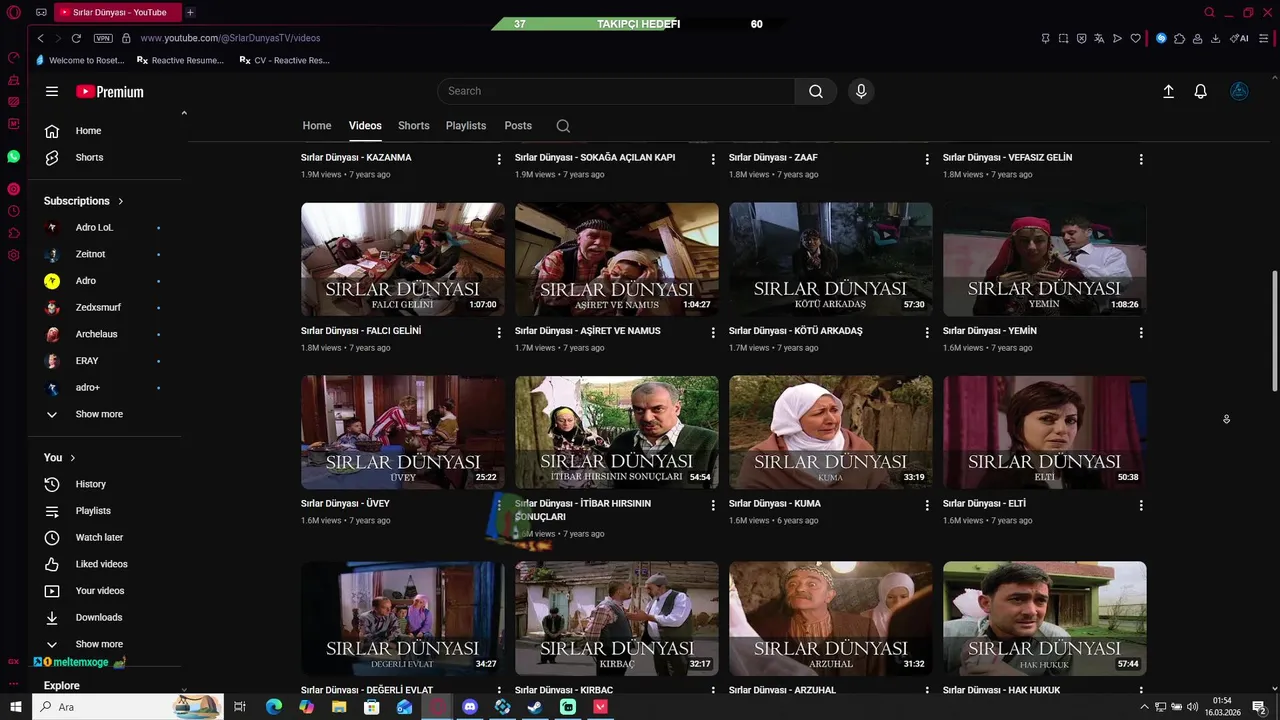Open Discord from the taskbar
Viewport: 1280px width, 720px height.
click(x=470, y=707)
